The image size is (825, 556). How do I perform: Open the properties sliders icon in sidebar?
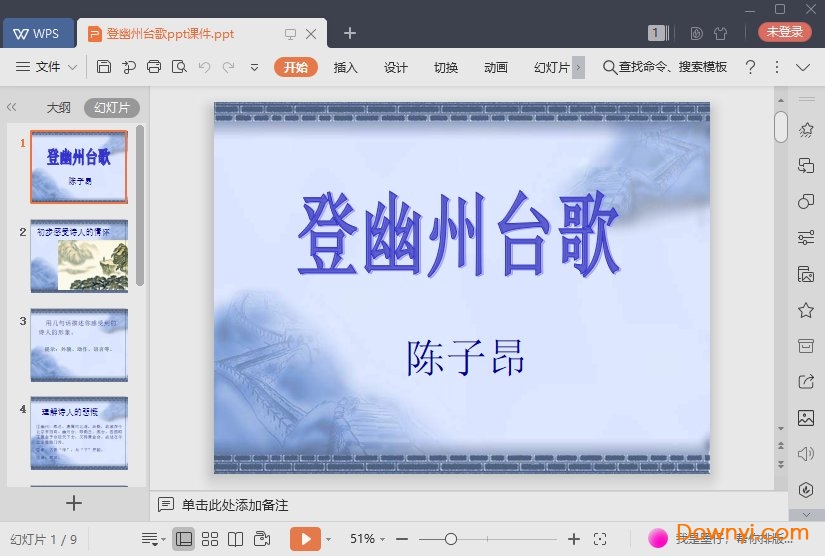click(806, 238)
